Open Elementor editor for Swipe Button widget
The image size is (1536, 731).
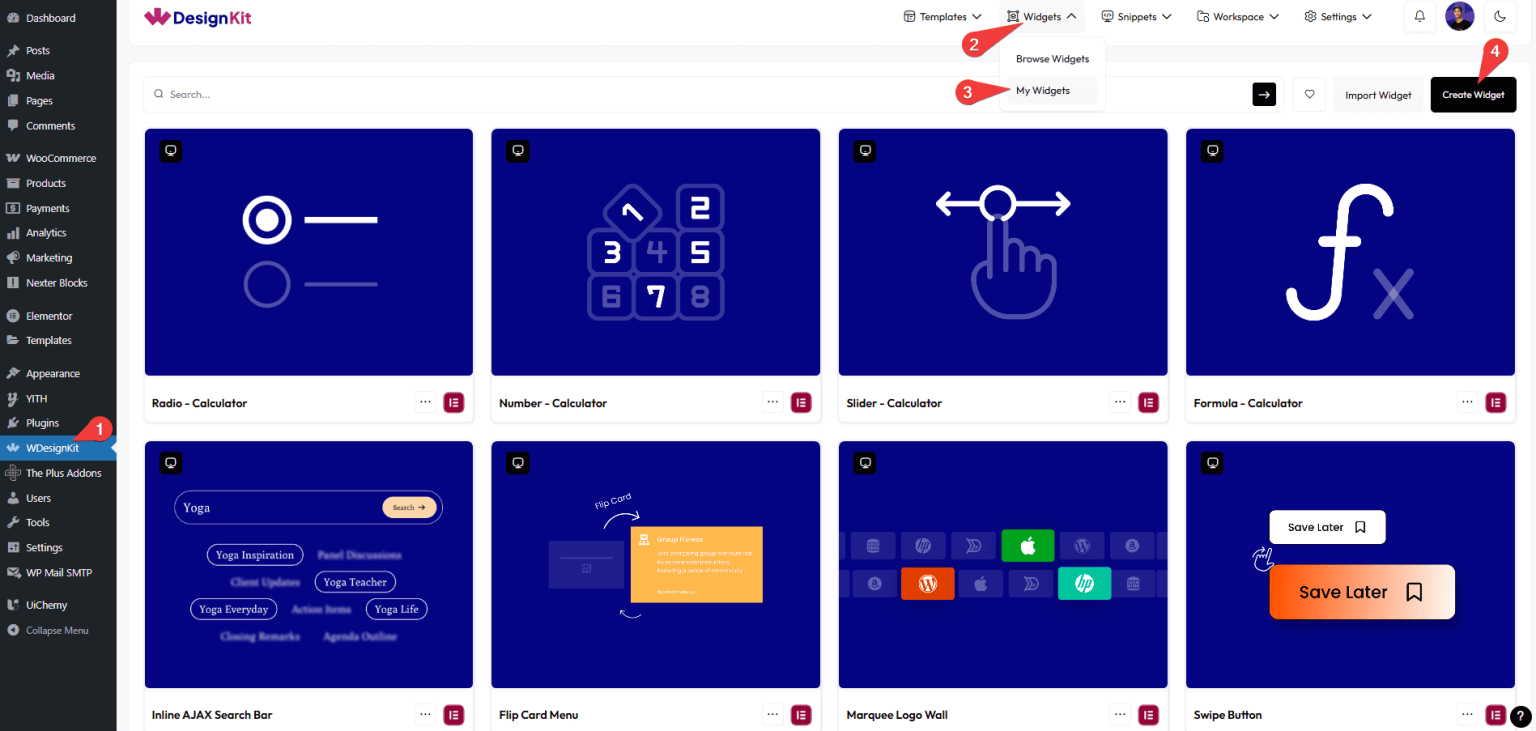coord(1495,715)
